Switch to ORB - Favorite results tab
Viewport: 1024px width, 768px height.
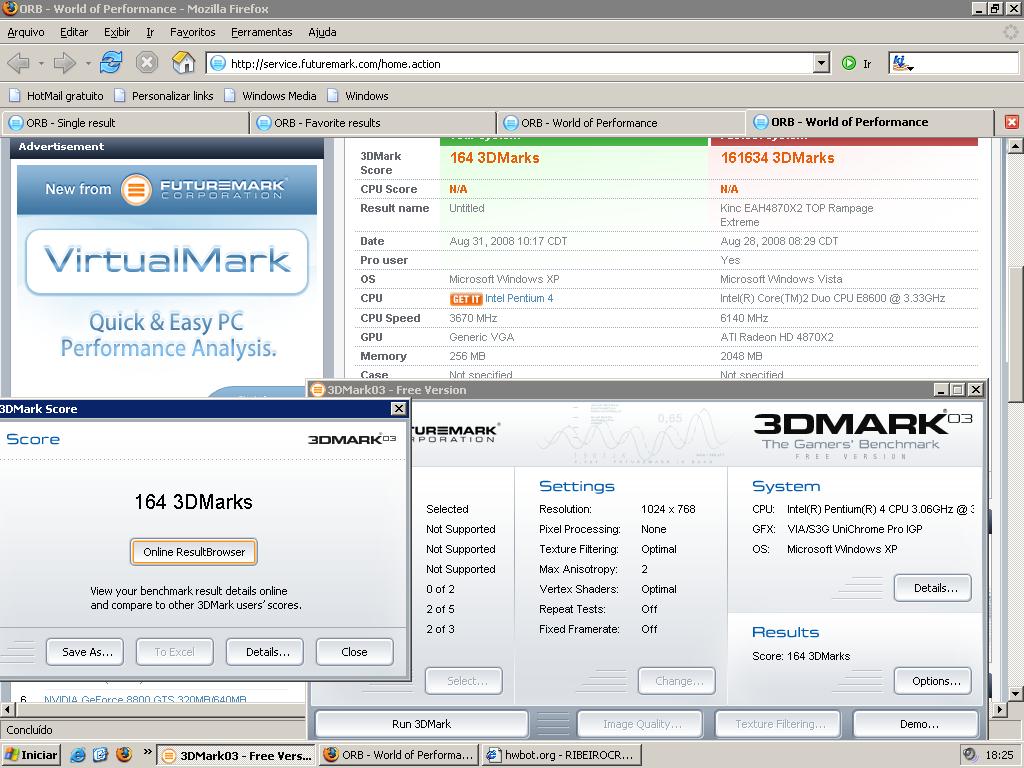pos(373,123)
